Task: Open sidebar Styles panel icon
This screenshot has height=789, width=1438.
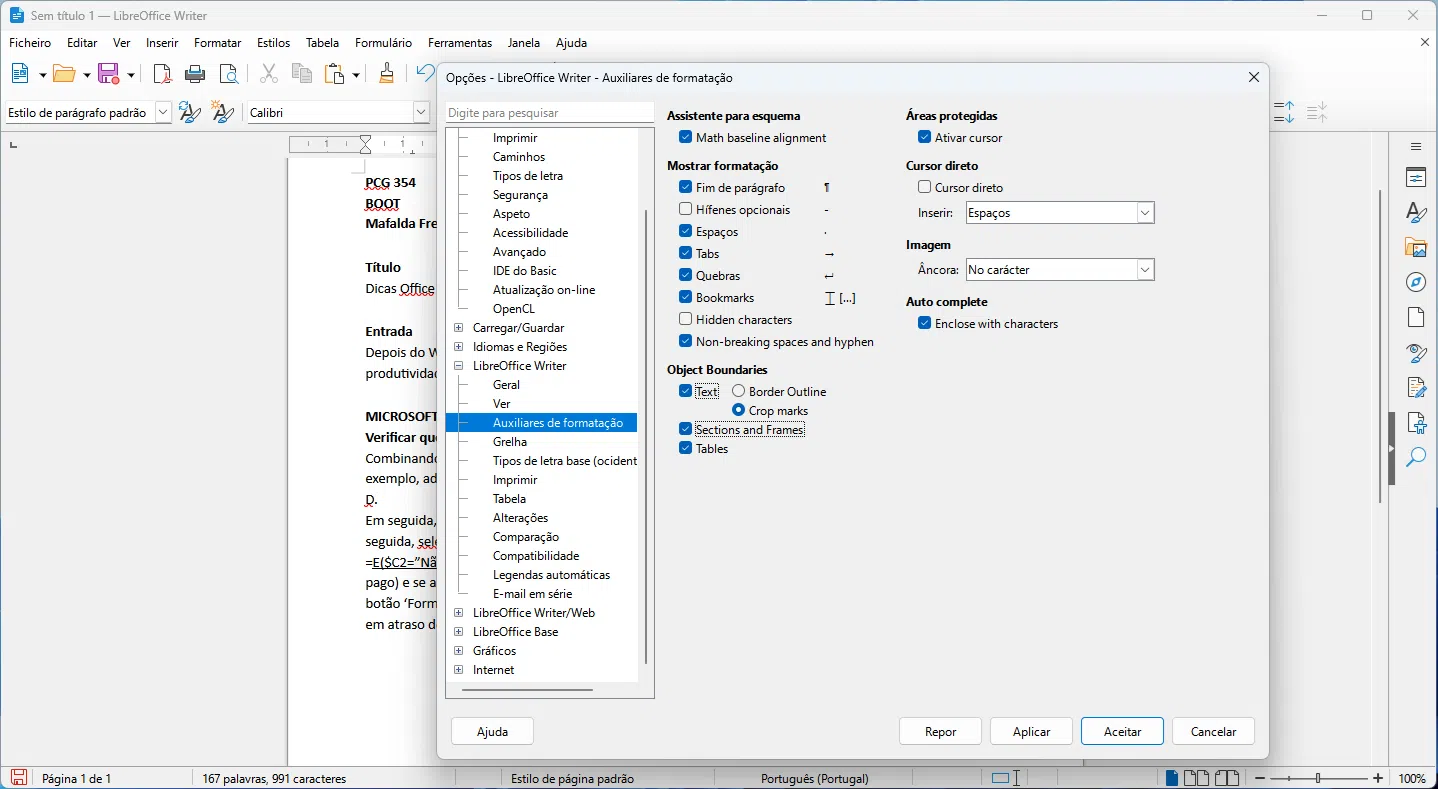Action: [x=1416, y=213]
